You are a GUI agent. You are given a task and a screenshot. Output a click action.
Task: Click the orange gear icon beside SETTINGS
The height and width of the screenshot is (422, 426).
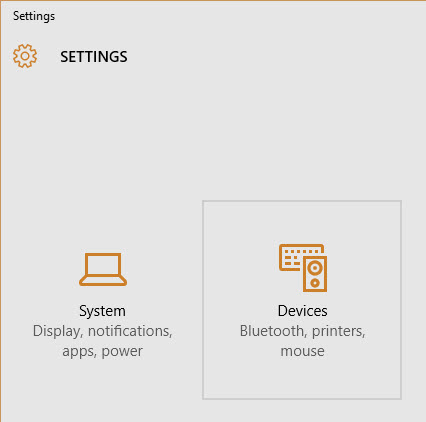[x=25, y=56]
